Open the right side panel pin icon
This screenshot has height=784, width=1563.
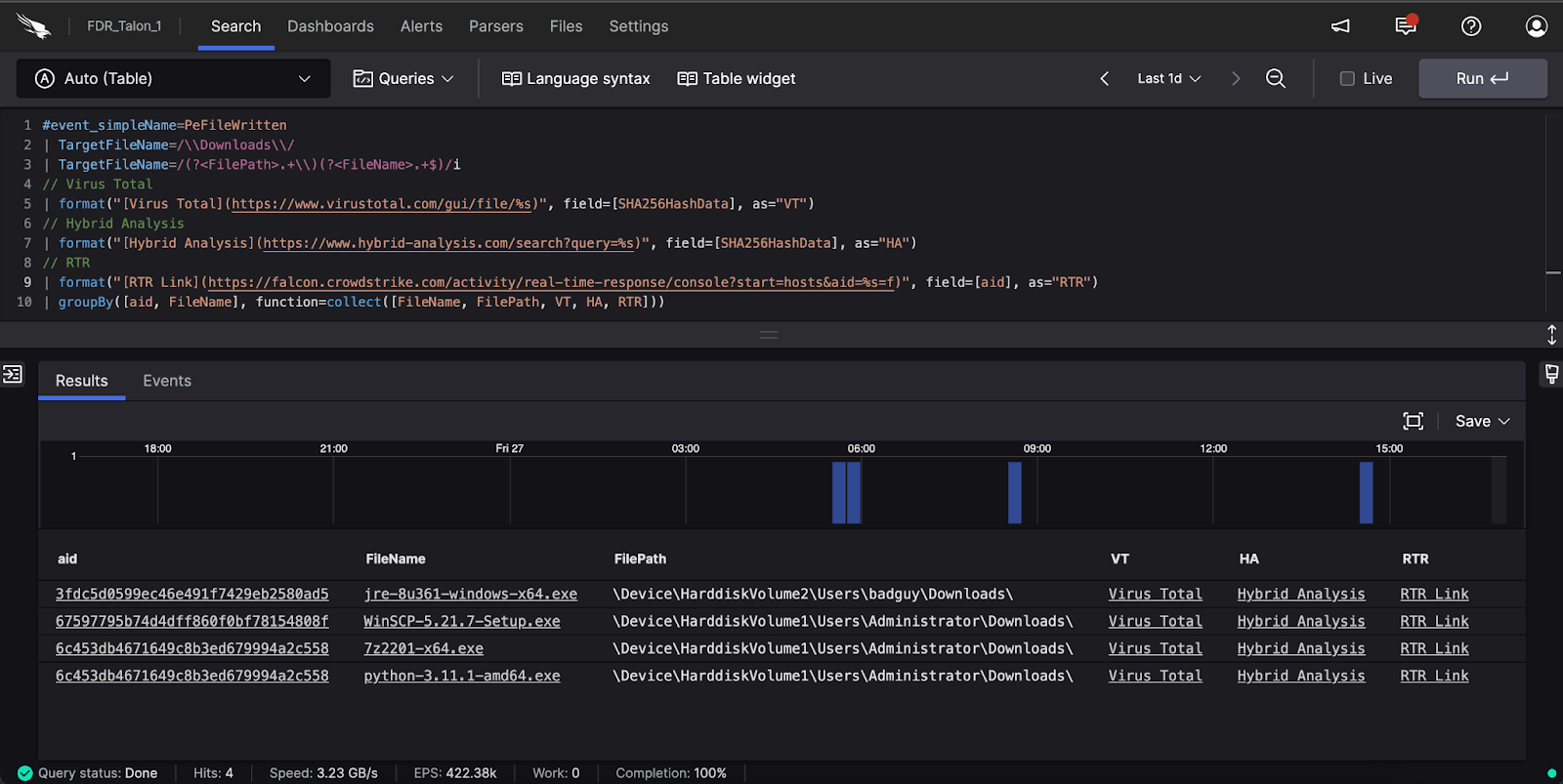(x=1551, y=374)
